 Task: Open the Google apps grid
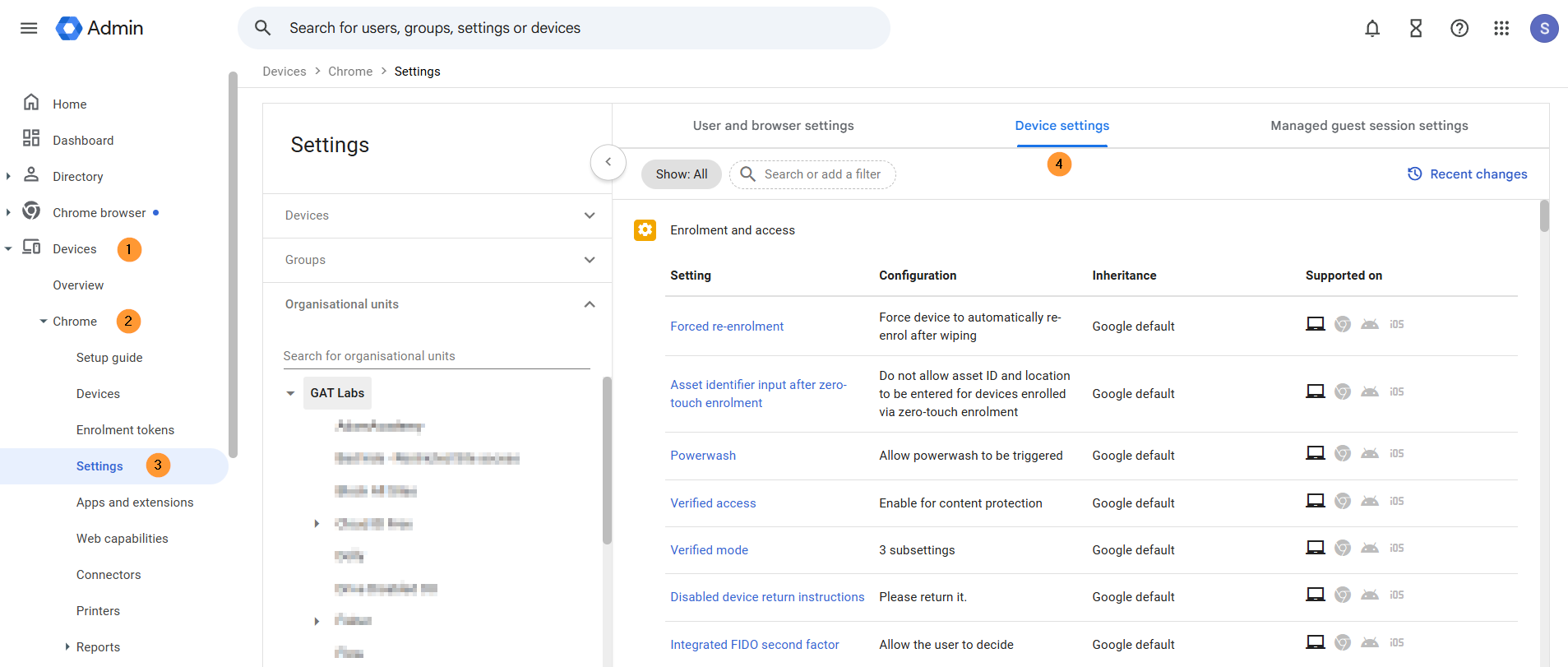point(1501,29)
